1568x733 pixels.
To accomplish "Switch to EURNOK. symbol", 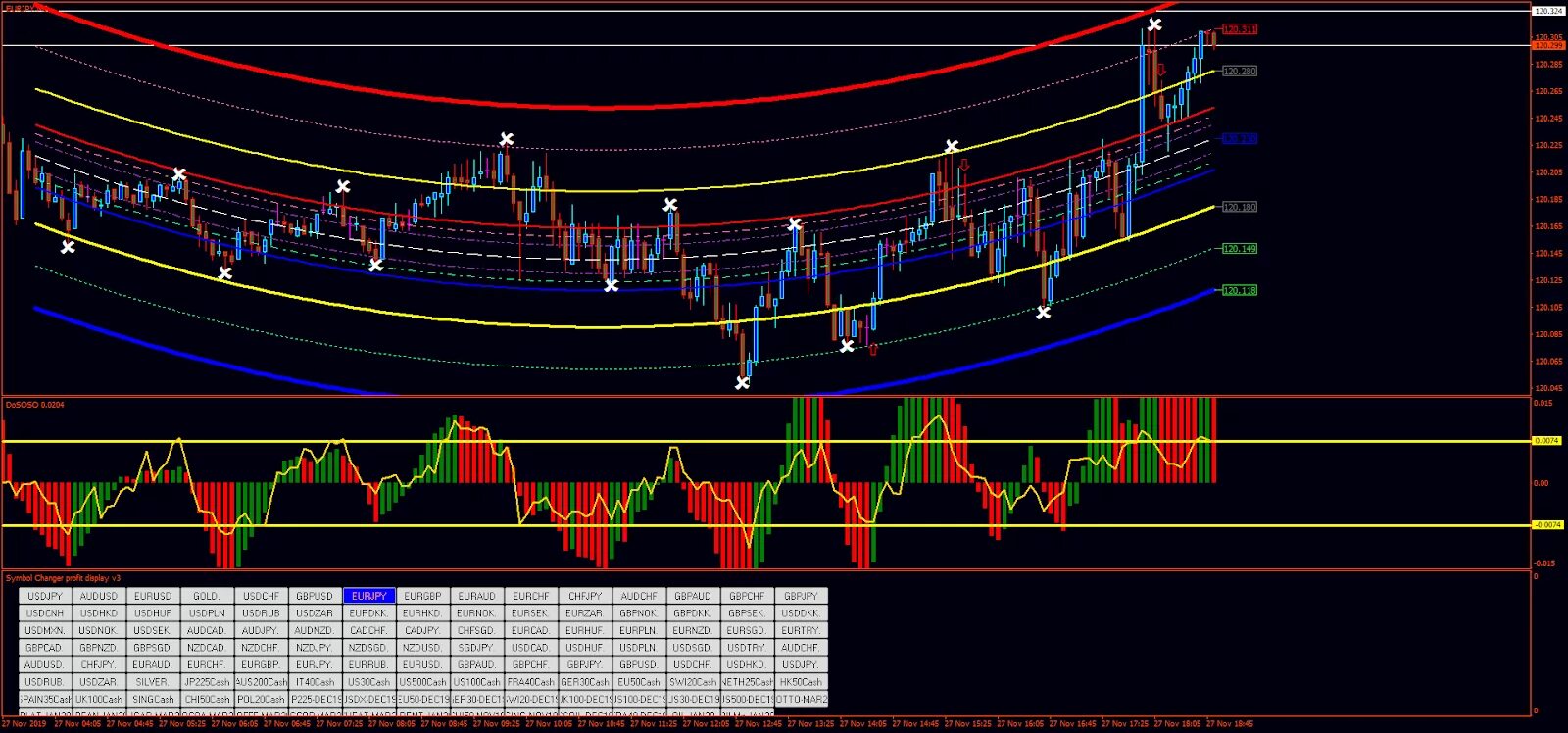I will (476, 613).
